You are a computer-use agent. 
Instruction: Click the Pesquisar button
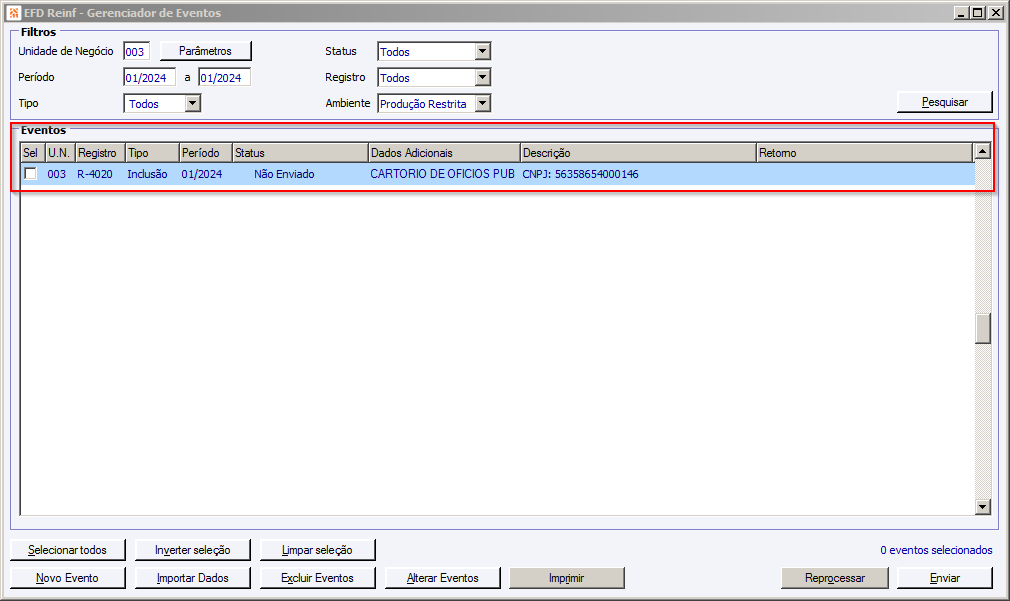click(944, 102)
